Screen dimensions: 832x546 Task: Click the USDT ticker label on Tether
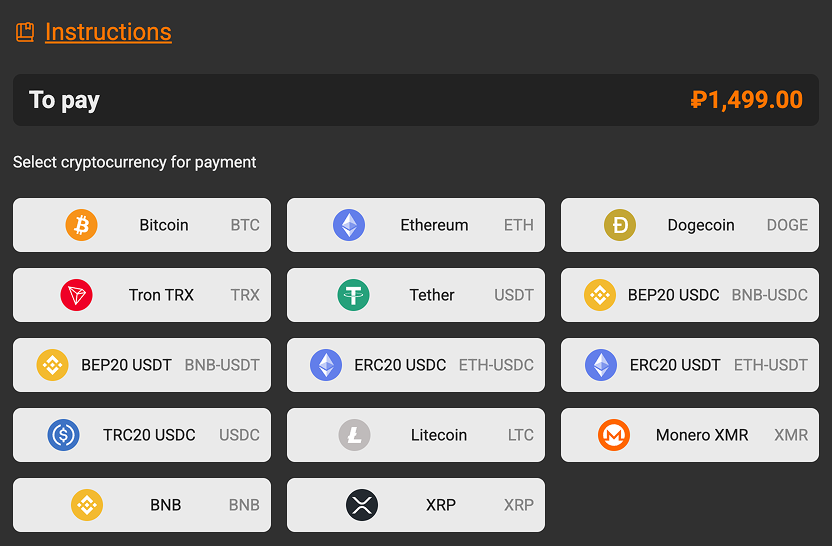(514, 295)
